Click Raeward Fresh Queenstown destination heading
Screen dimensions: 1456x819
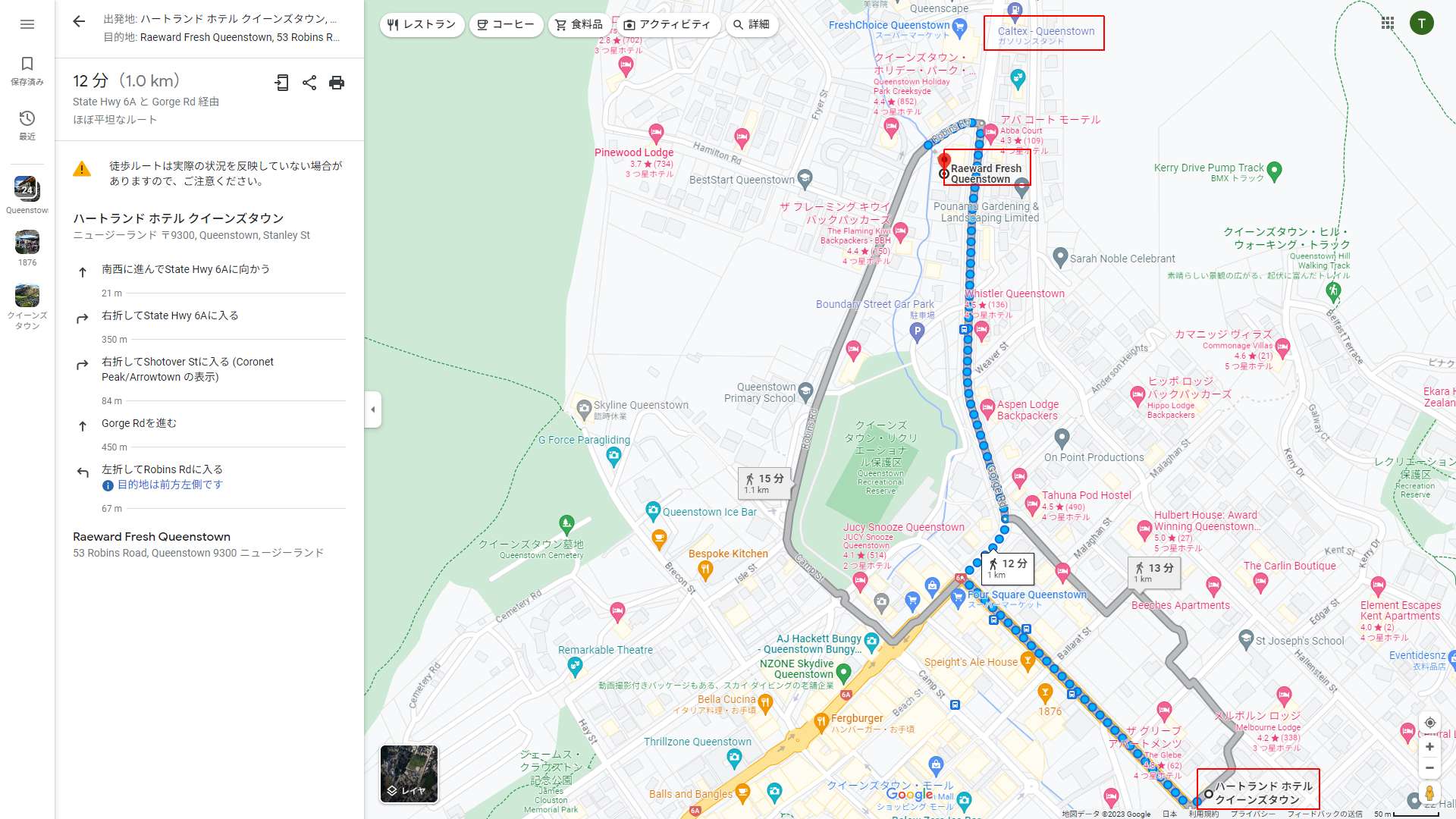pyautogui.click(x=152, y=536)
